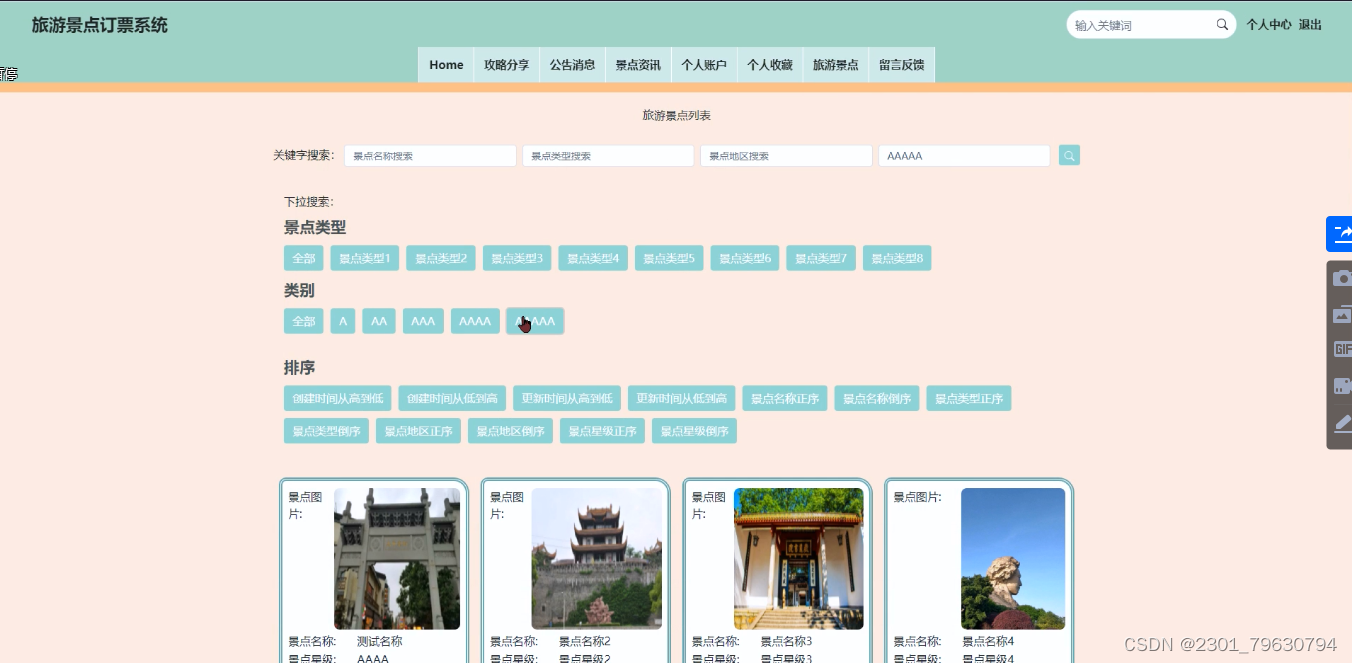Select 全部 under 景点类型
This screenshot has height=663, width=1352.
pyautogui.click(x=304, y=258)
